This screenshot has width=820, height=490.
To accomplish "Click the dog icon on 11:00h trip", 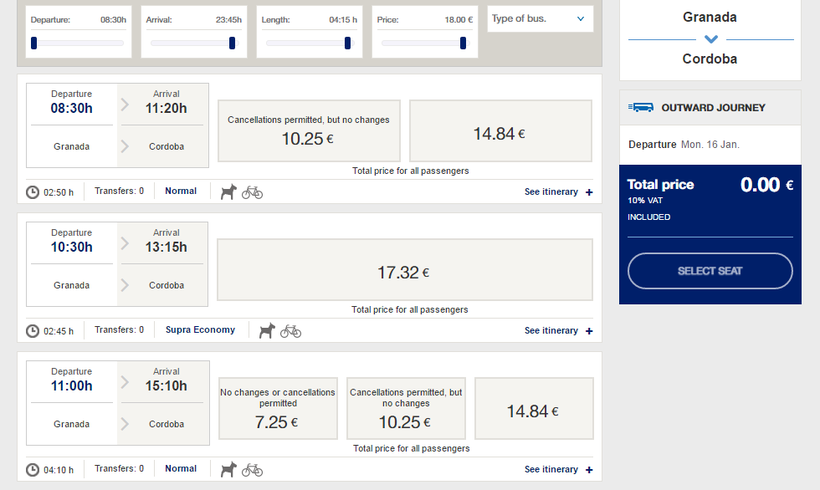I will [229, 469].
